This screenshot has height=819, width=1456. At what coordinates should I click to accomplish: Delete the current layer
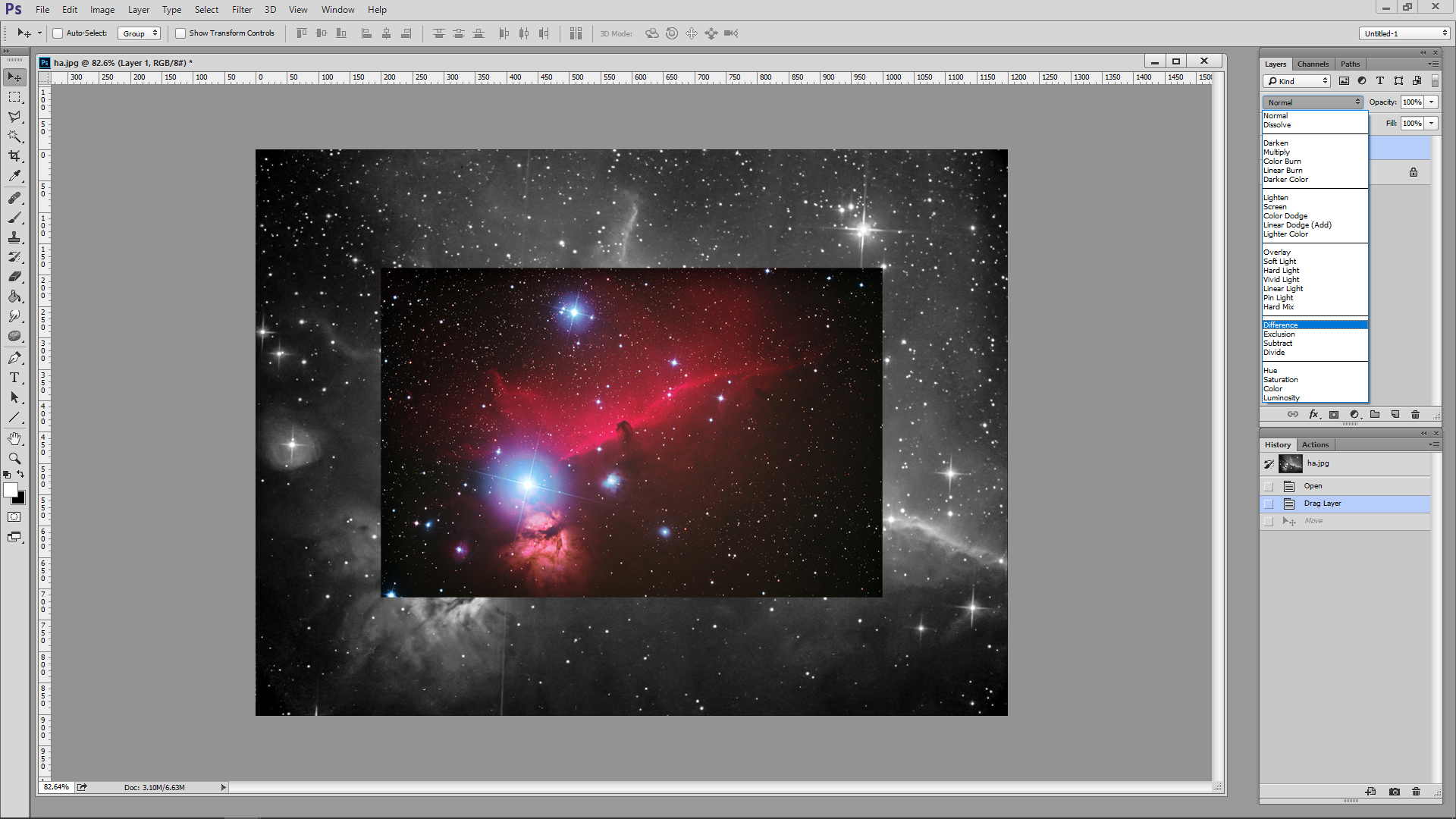[x=1415, y=415]
